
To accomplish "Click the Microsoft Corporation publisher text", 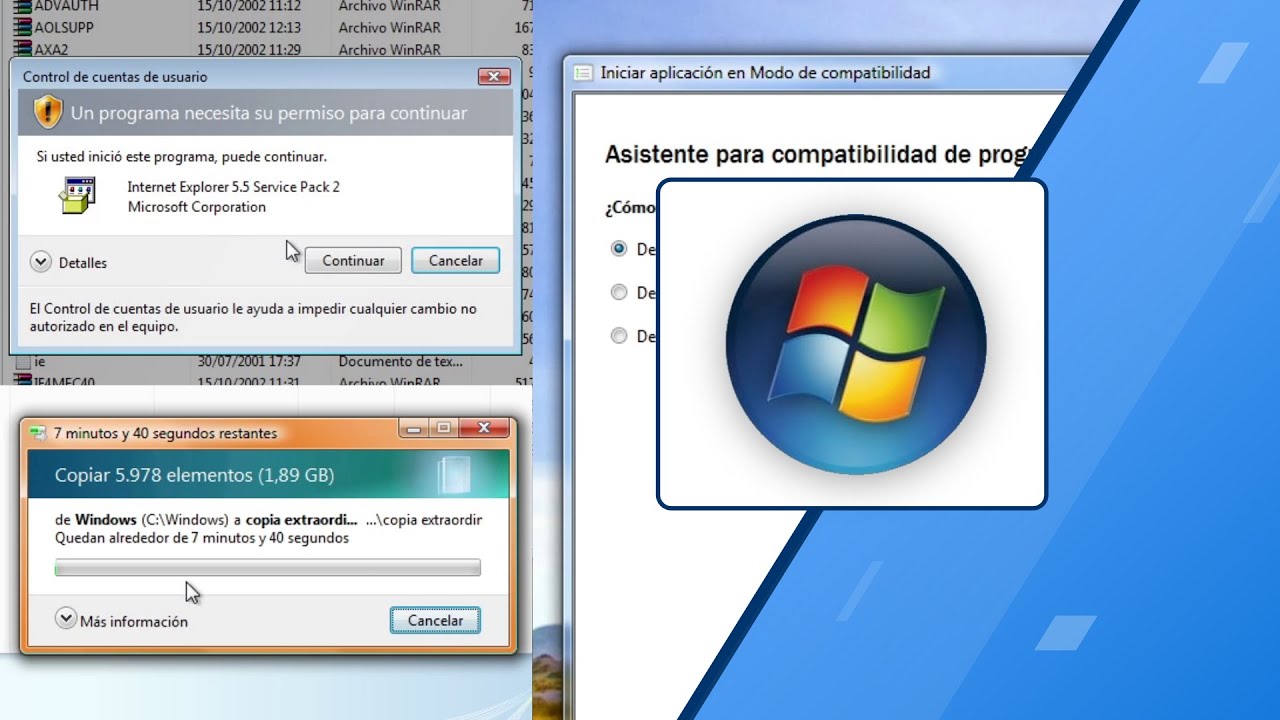I will pyautogui.click(x=197, y=207).
